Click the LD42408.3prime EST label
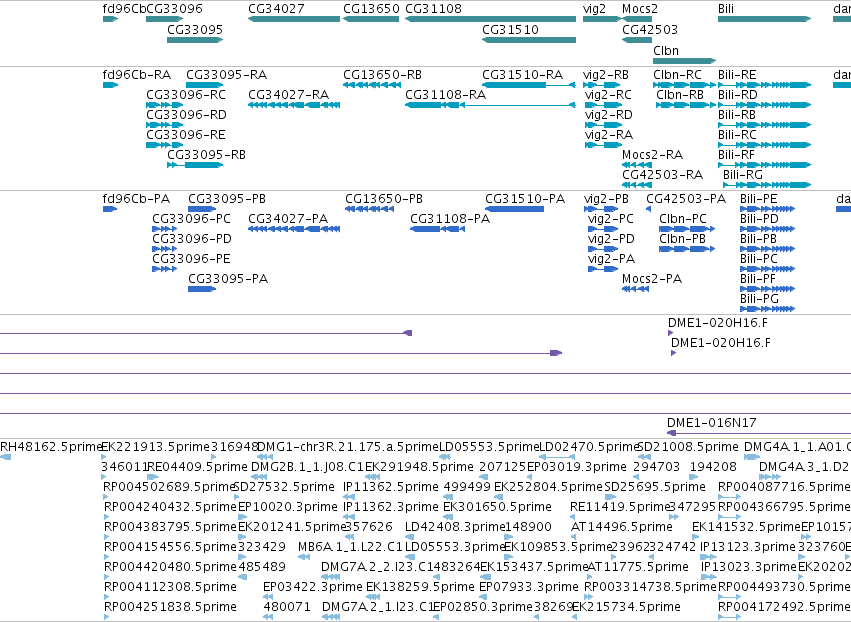 (x=455, y=528)
